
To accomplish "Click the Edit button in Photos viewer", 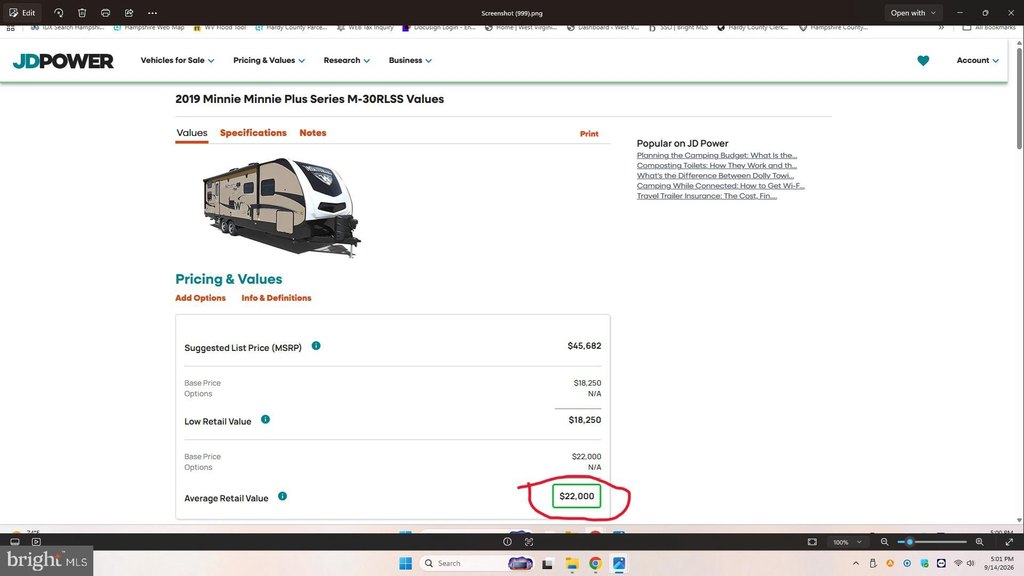I will pyautogui.click(x=22, y=12).
